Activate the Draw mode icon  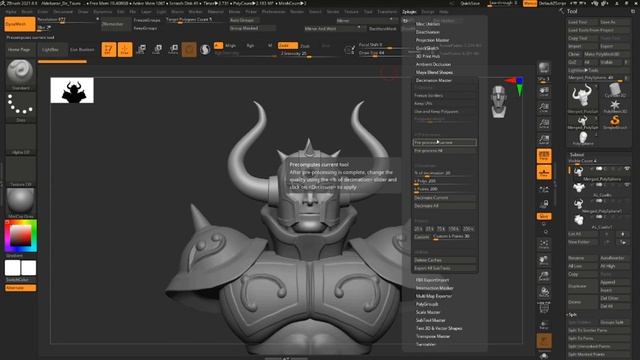[125, 49]
